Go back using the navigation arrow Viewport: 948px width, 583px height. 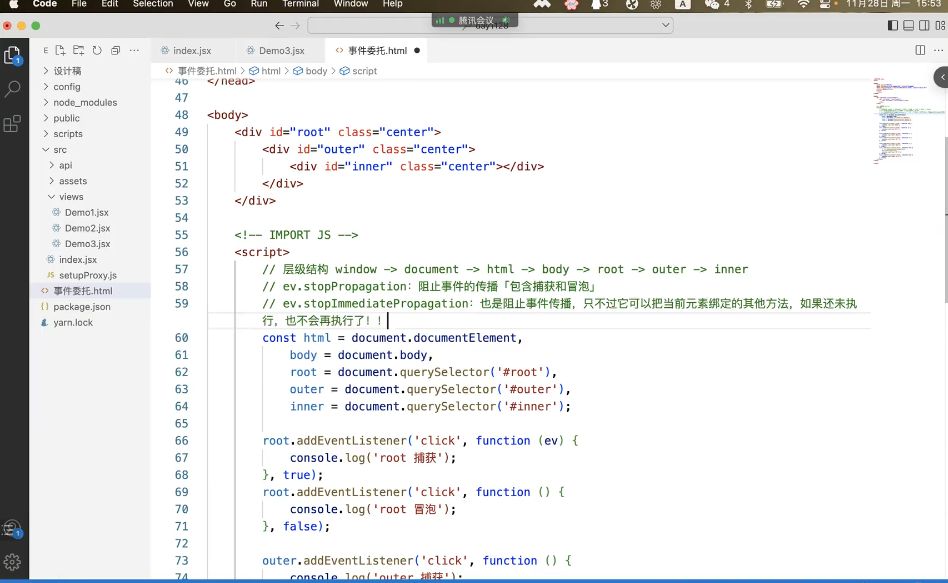click(x=279, y=25)
